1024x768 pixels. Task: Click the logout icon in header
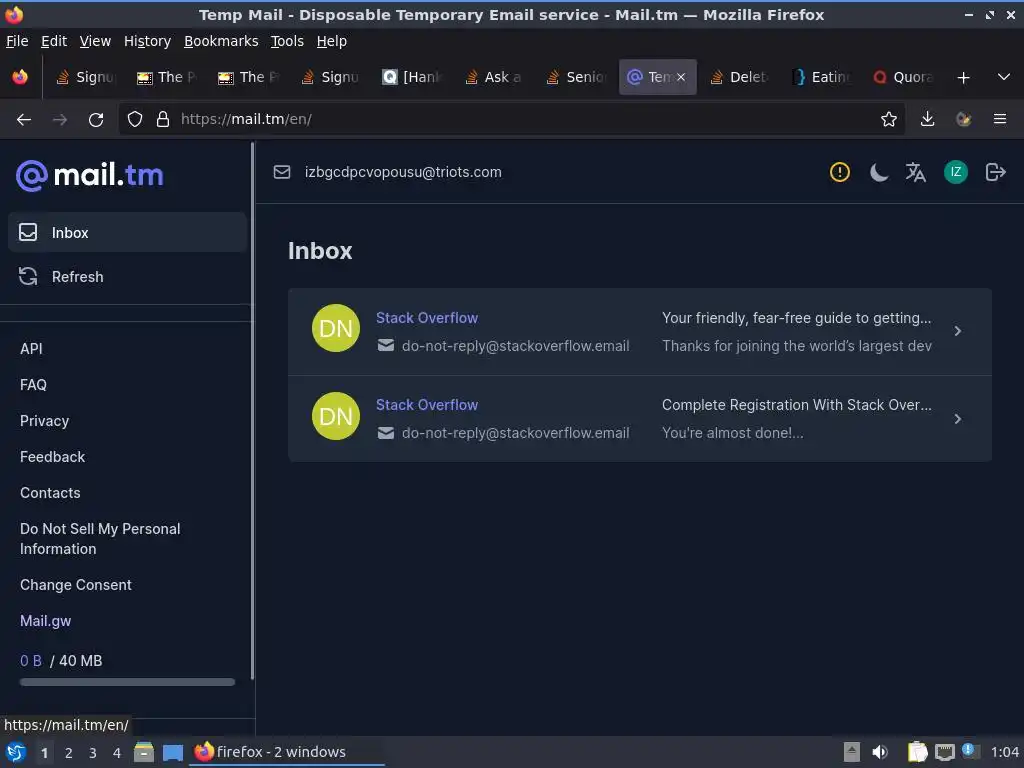click(995, 172)
